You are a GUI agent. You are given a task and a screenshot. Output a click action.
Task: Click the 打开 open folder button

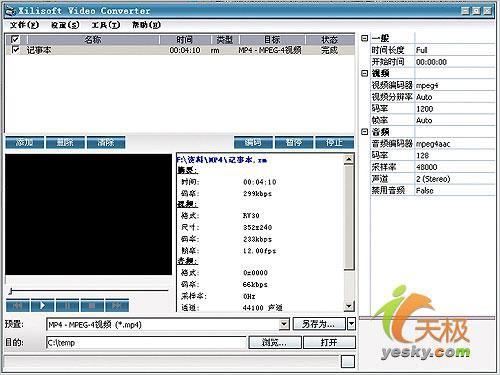click(329, 342)
